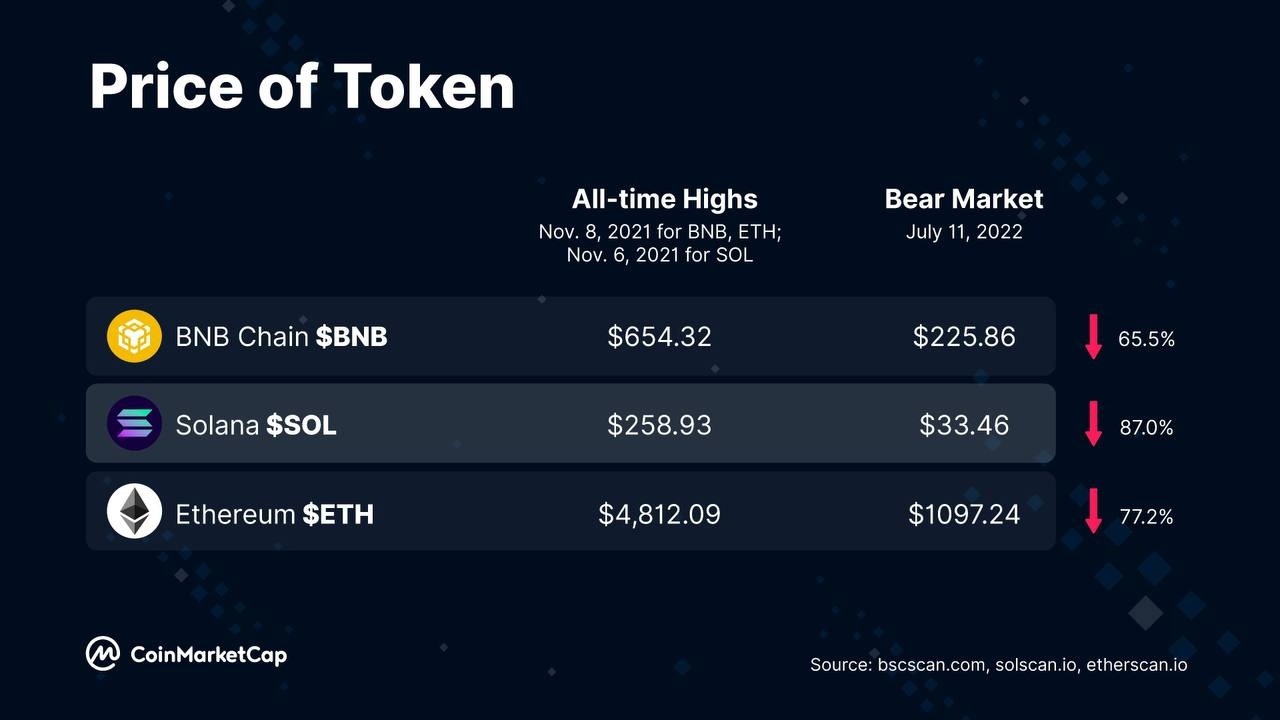Select the Bear Market column header
Viewport: 1280px width, 720px height.
(964, 199)
